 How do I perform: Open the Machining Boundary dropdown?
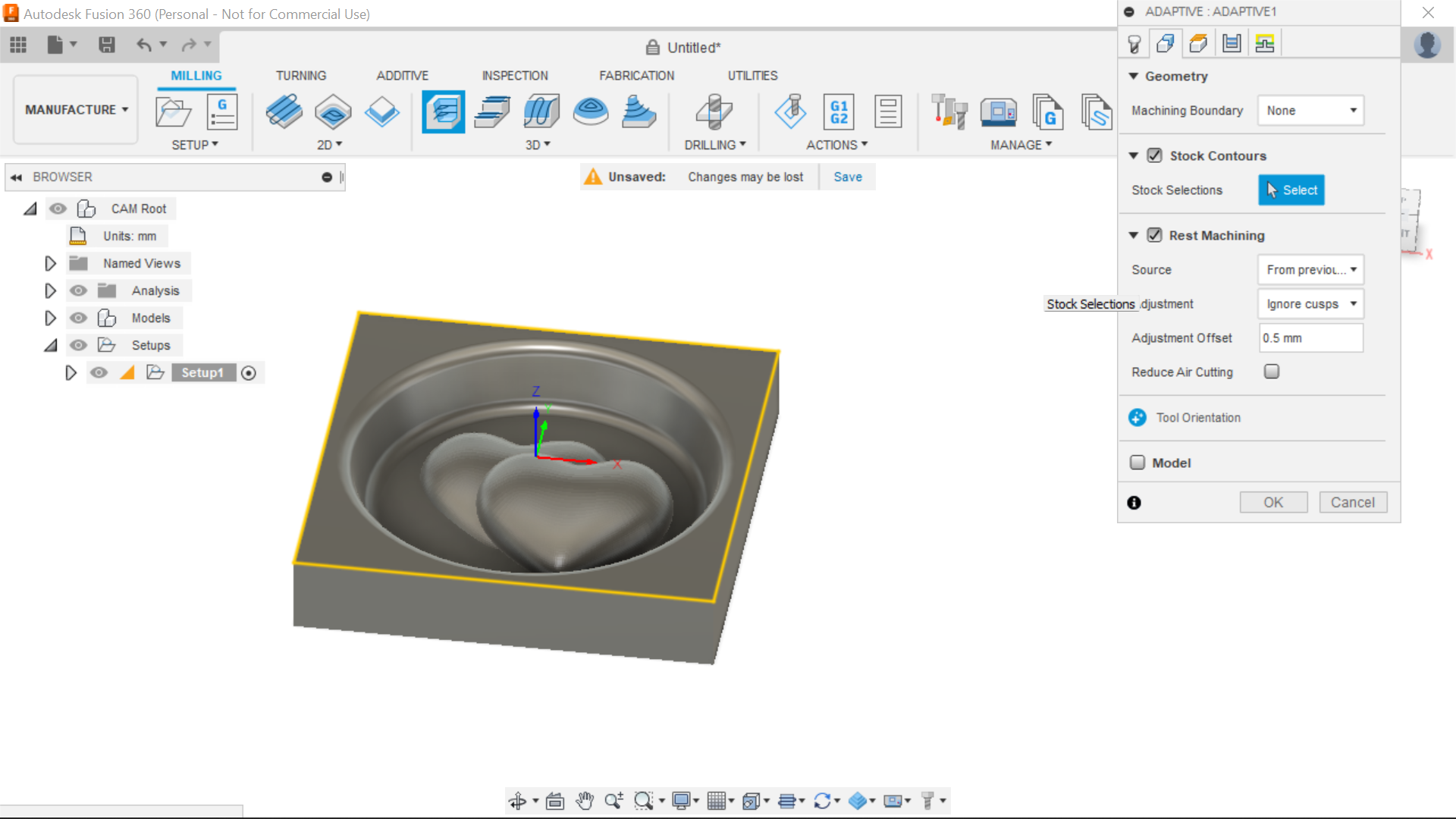tap(1310, 111)
